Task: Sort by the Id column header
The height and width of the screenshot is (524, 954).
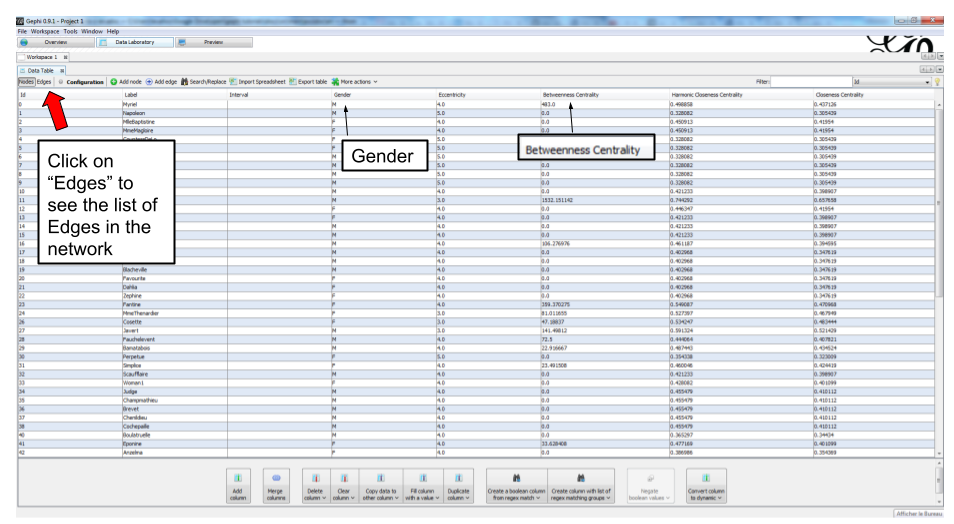Action: click(69, 95)
